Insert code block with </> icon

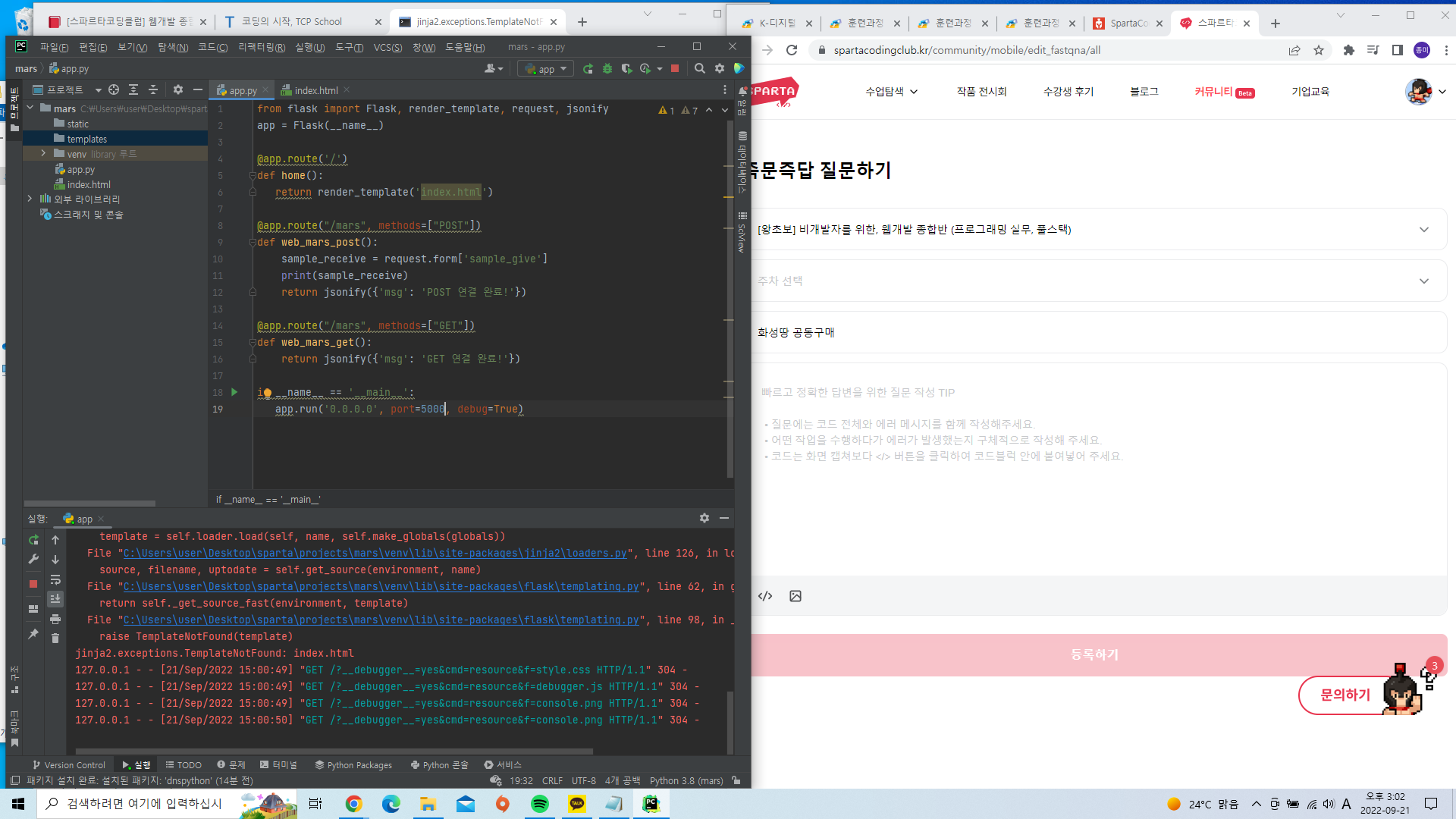[765, 596]
